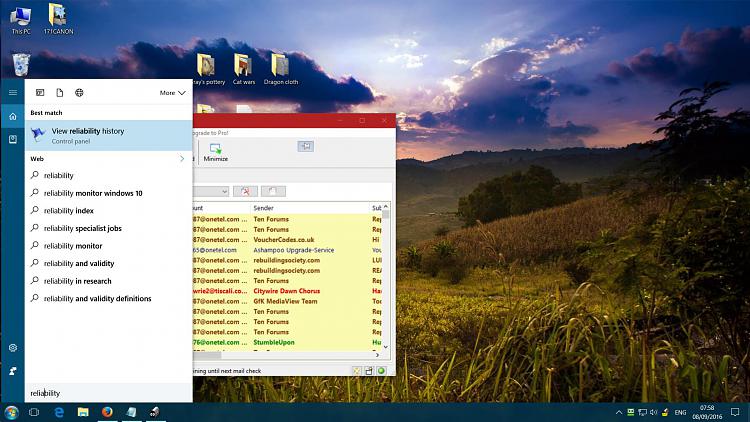Click the pin icon in mail window toolbar

coord(306,146)
